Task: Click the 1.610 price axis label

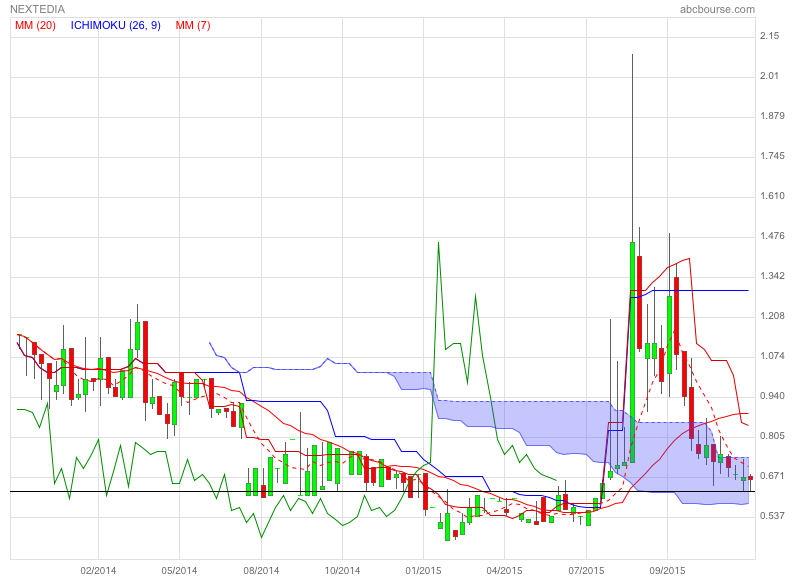Action: [772, 196]
